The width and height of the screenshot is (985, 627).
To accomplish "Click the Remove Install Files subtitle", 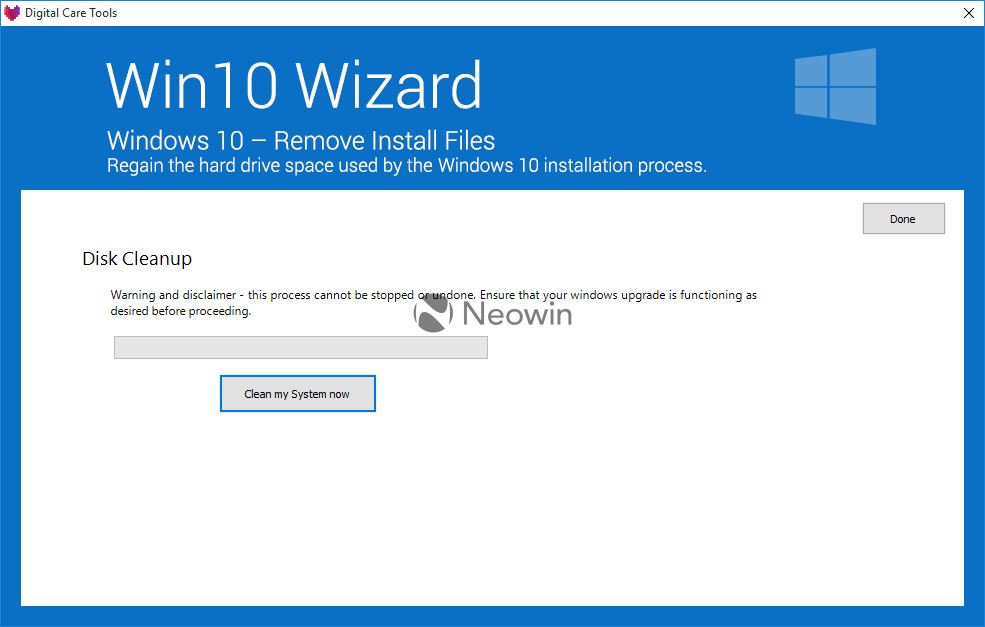I will point(300,140).
